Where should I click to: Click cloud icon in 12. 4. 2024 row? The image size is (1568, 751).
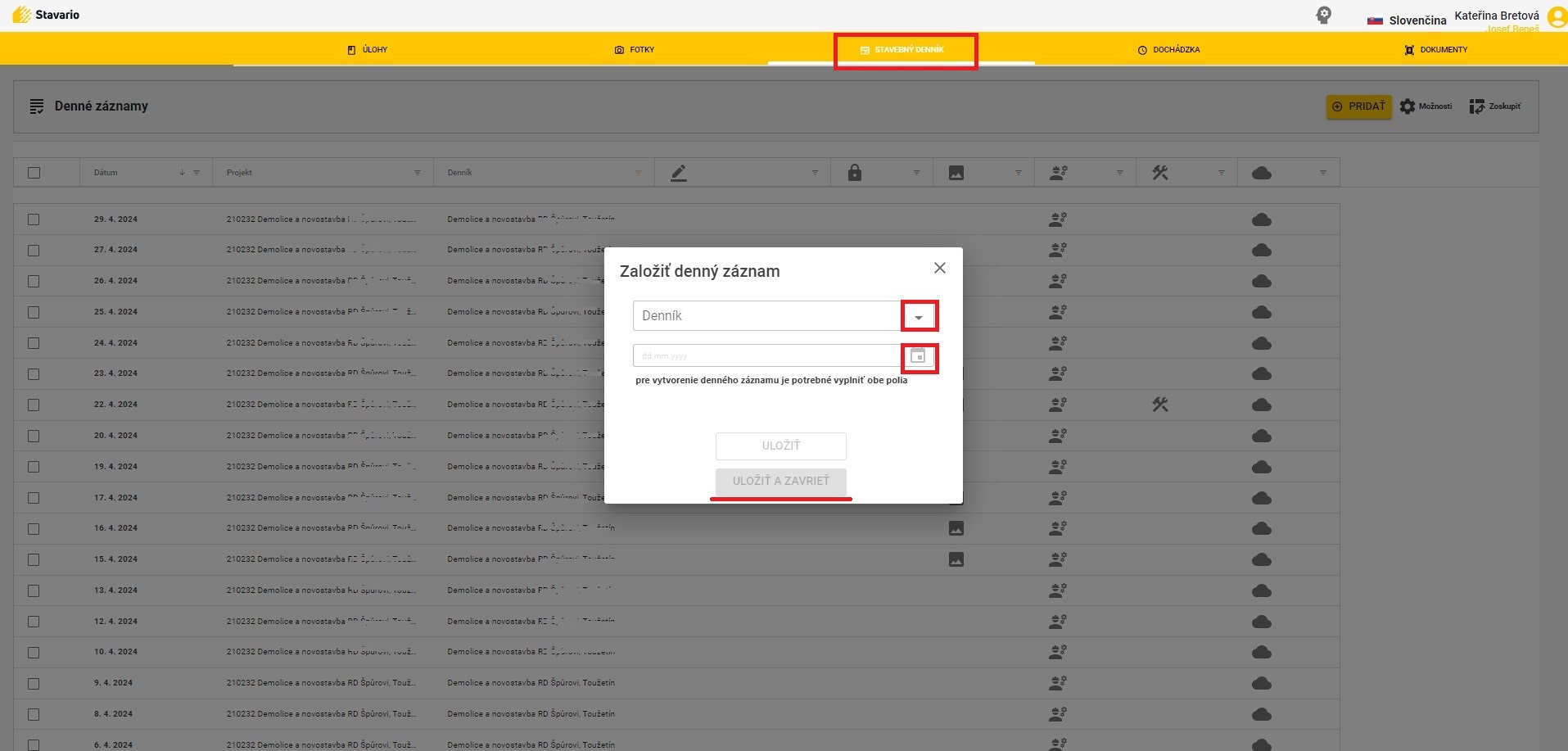(1262, 622)
